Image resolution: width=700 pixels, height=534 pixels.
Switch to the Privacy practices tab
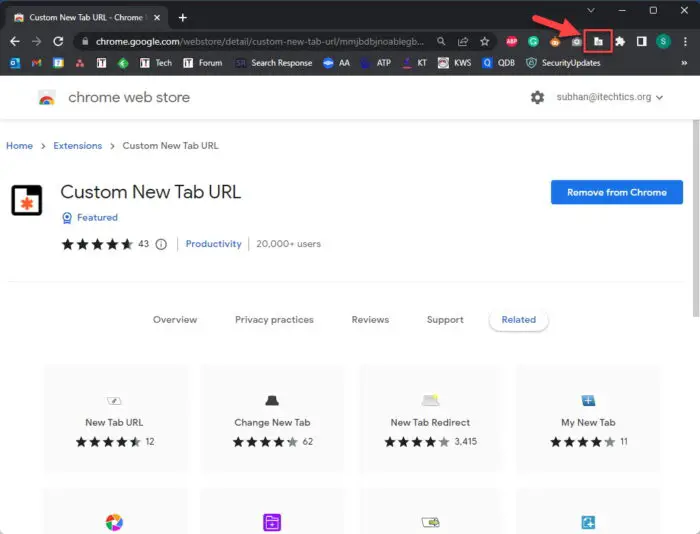click(274, 320)
